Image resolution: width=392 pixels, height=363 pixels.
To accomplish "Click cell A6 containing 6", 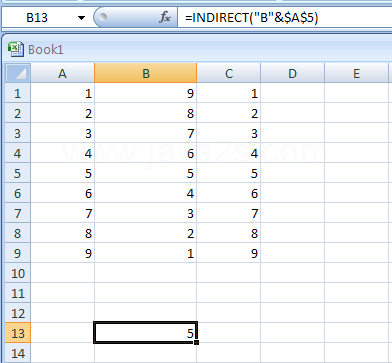I will tap(63, 193).
